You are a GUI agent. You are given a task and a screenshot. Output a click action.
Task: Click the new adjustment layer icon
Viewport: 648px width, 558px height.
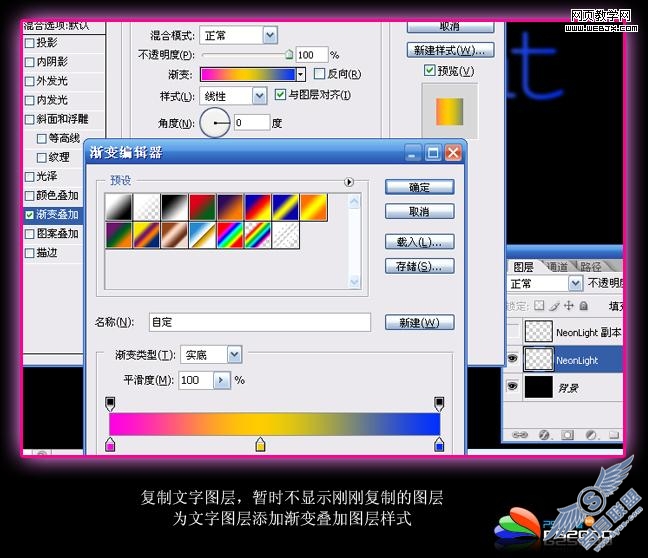click(x=591, y=435)
